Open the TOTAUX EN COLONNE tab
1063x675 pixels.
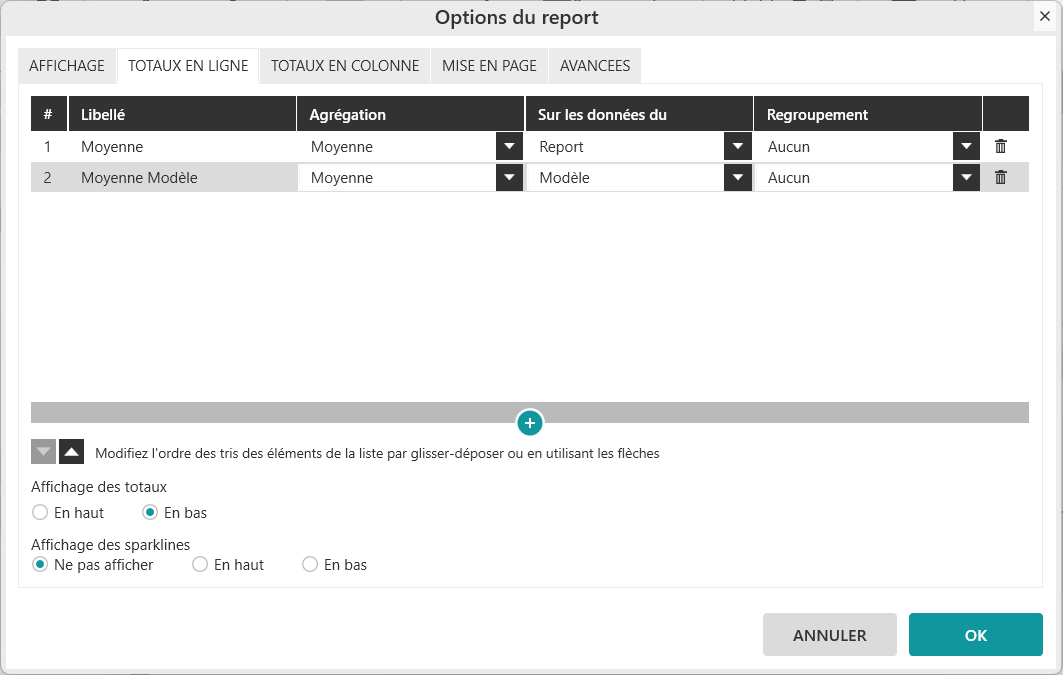(345, 66)
